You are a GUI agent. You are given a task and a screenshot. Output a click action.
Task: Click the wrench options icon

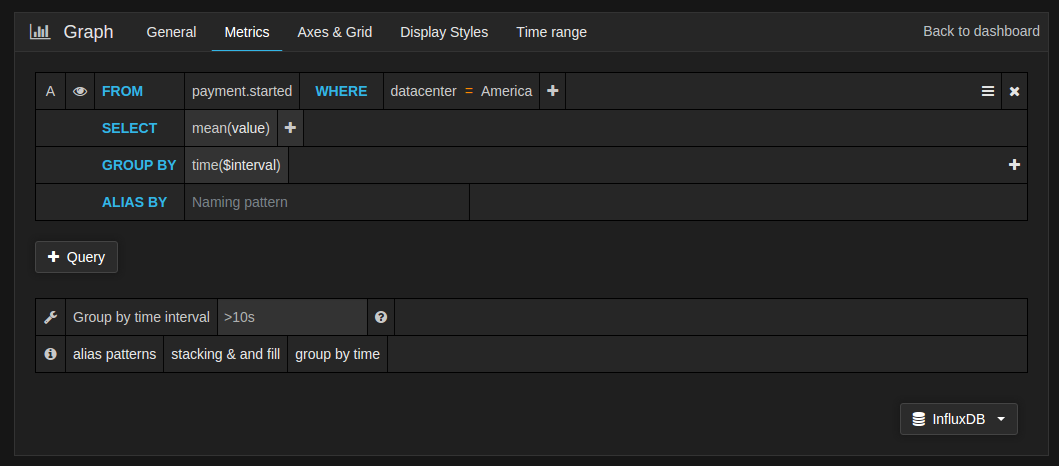point(50,317)
